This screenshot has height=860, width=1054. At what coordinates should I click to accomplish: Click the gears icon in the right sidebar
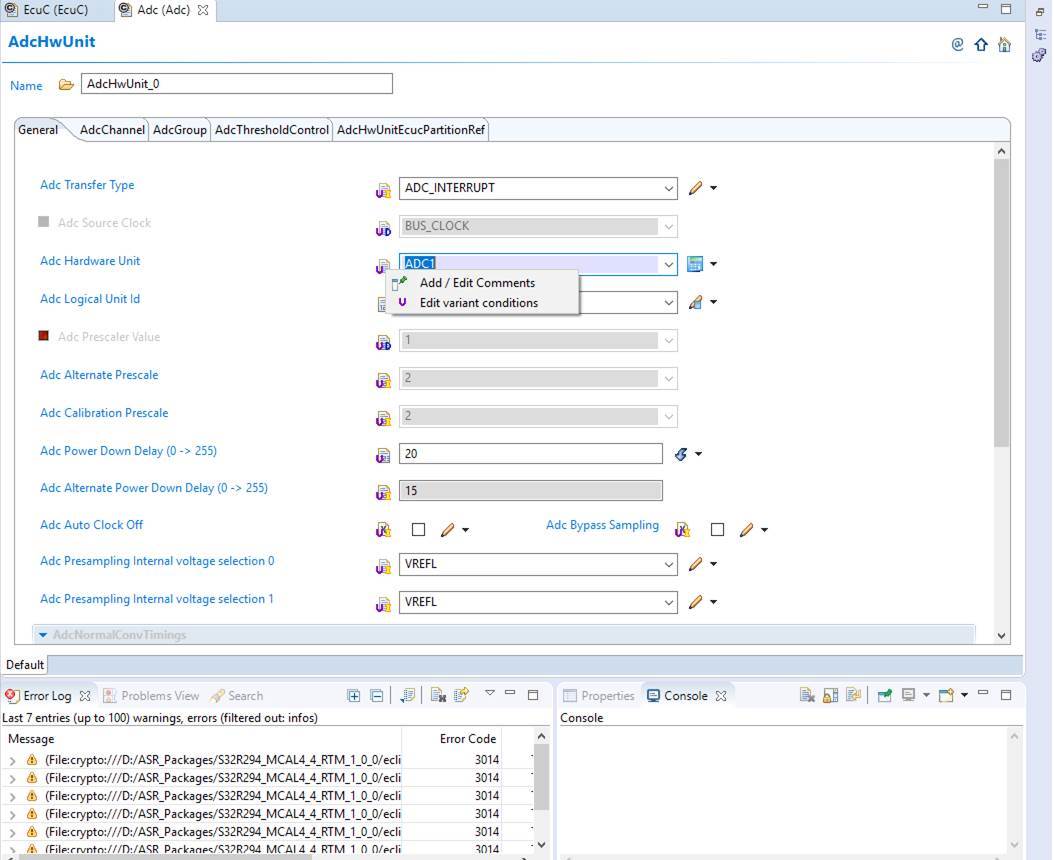pos(1038,57)
